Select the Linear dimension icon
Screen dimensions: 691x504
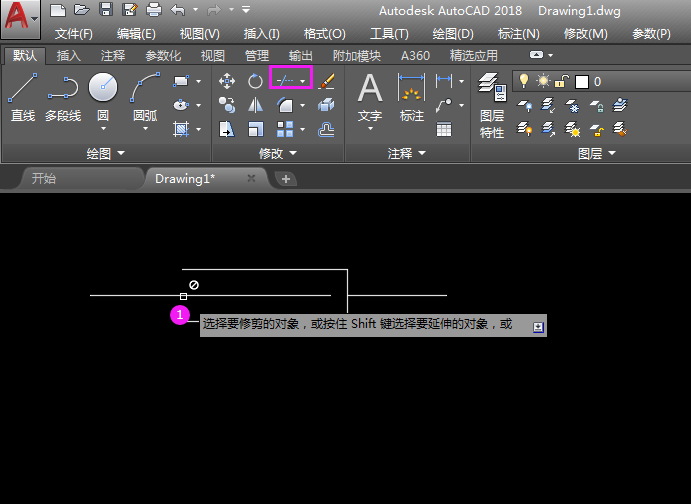coord(444,81)
